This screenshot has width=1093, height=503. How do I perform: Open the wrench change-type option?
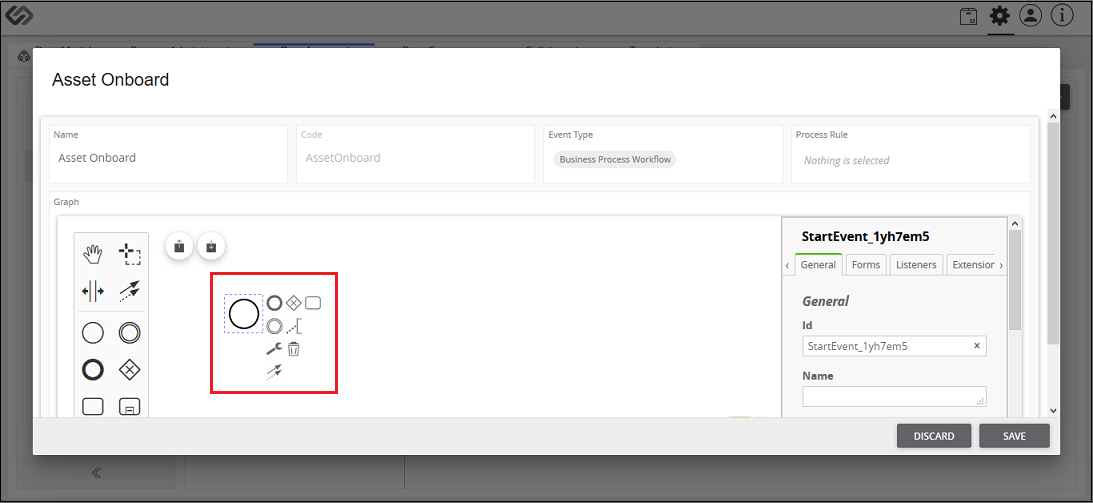[x=275, y=348]
